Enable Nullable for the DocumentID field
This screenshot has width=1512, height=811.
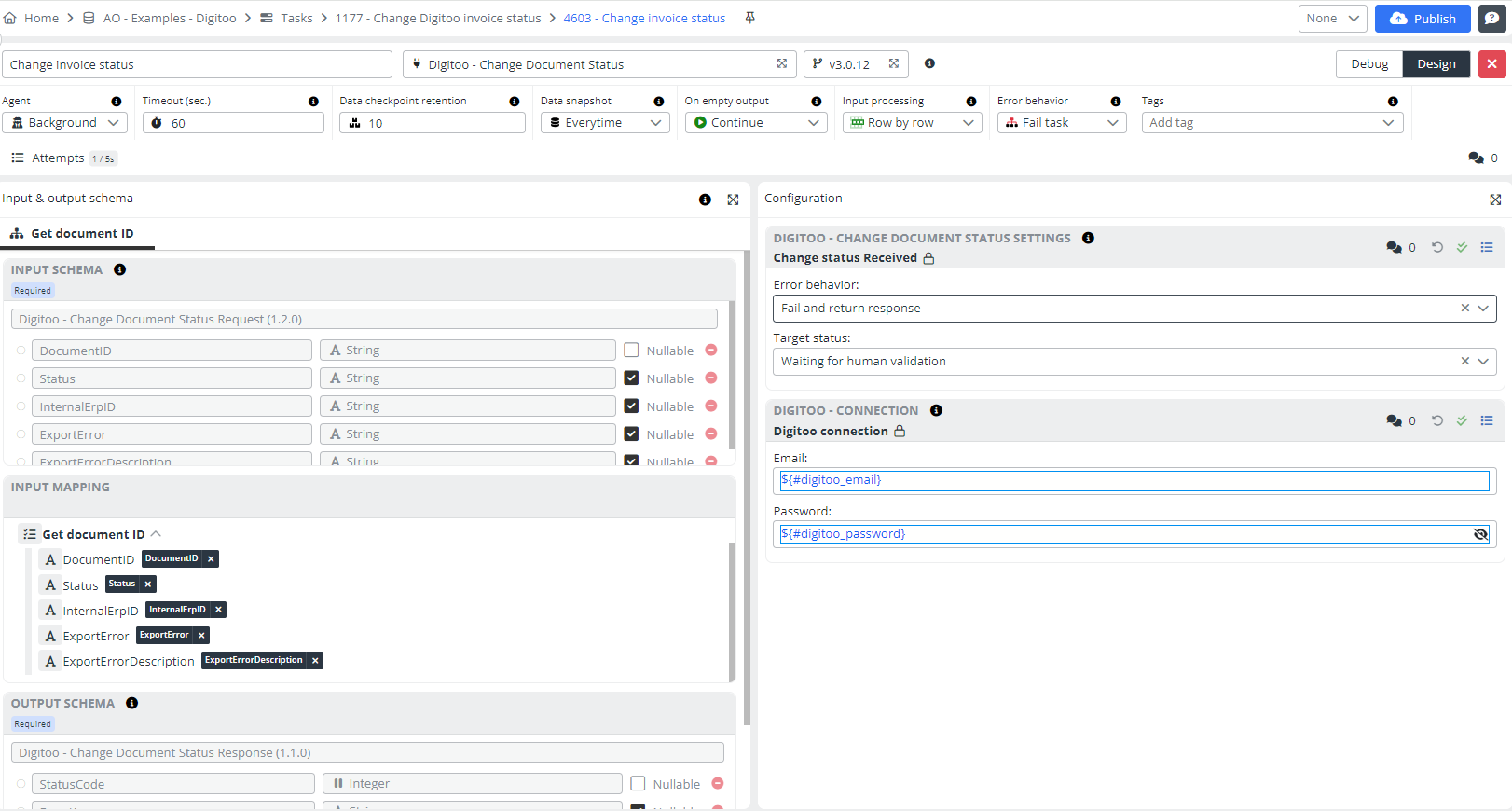(631, 351)
